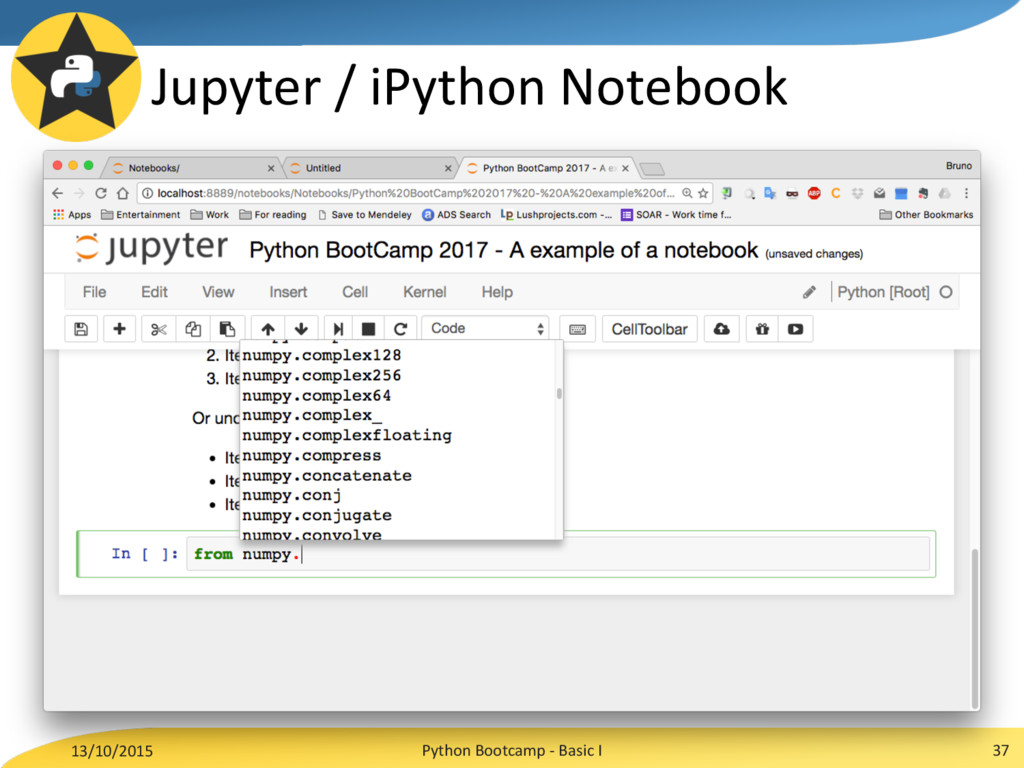
Task: Go back with the browser back arrow
Action: pyautogui.click(x=57, y=193)
